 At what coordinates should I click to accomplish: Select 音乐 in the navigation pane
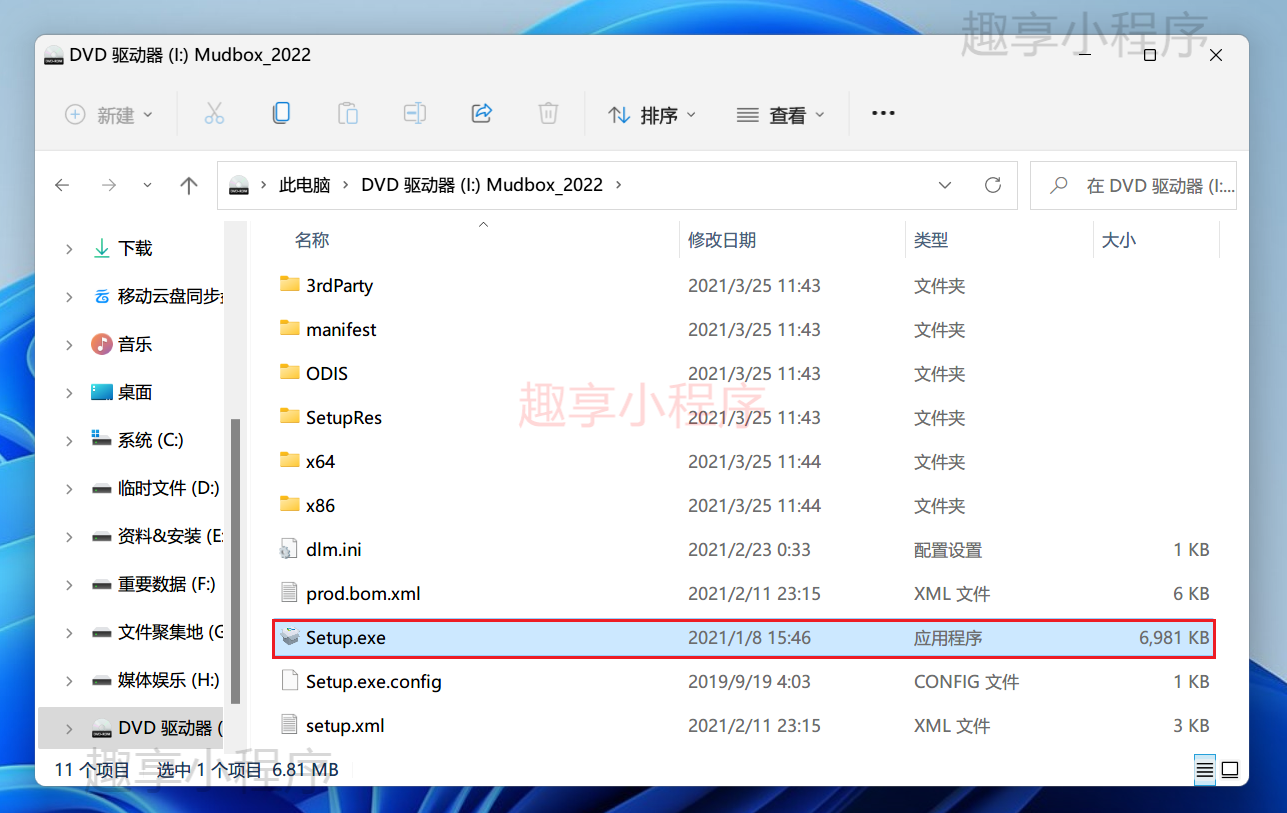(135, 344)
